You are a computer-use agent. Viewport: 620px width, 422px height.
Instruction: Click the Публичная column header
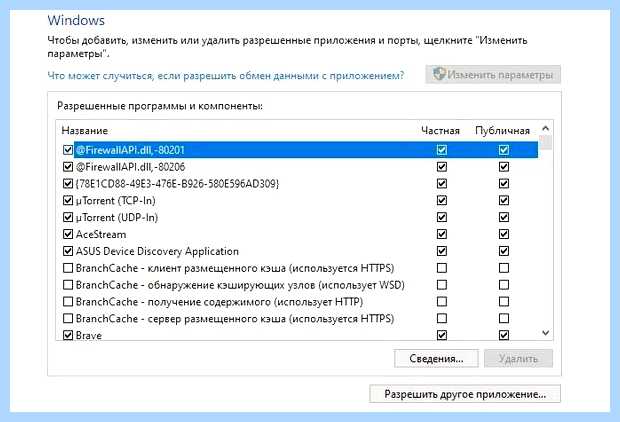point(503,131)
